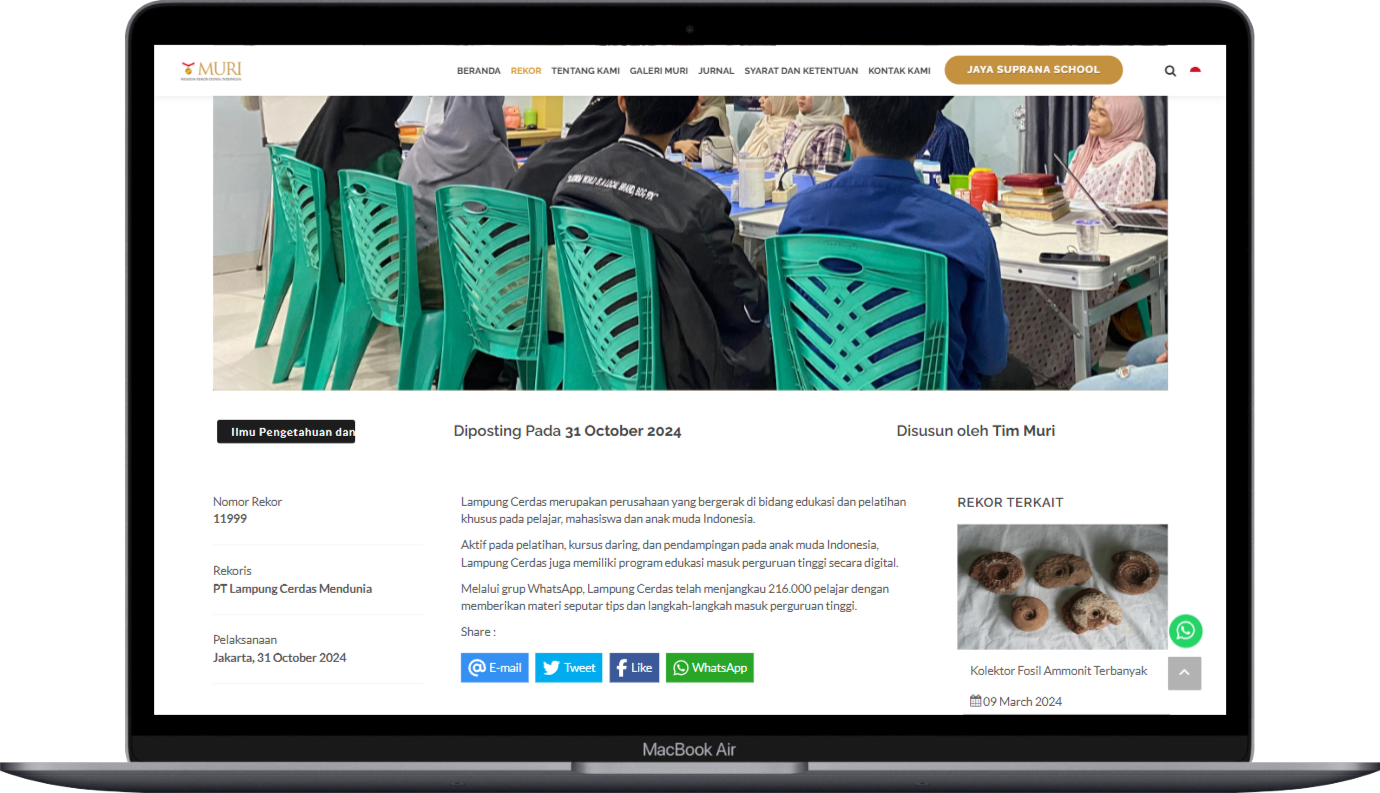The height and width of the screenshot is (793, 1380).
Task: Open the Kolektor Fosil Ammonit Terbanyak link
Action: coord(1058,671)
